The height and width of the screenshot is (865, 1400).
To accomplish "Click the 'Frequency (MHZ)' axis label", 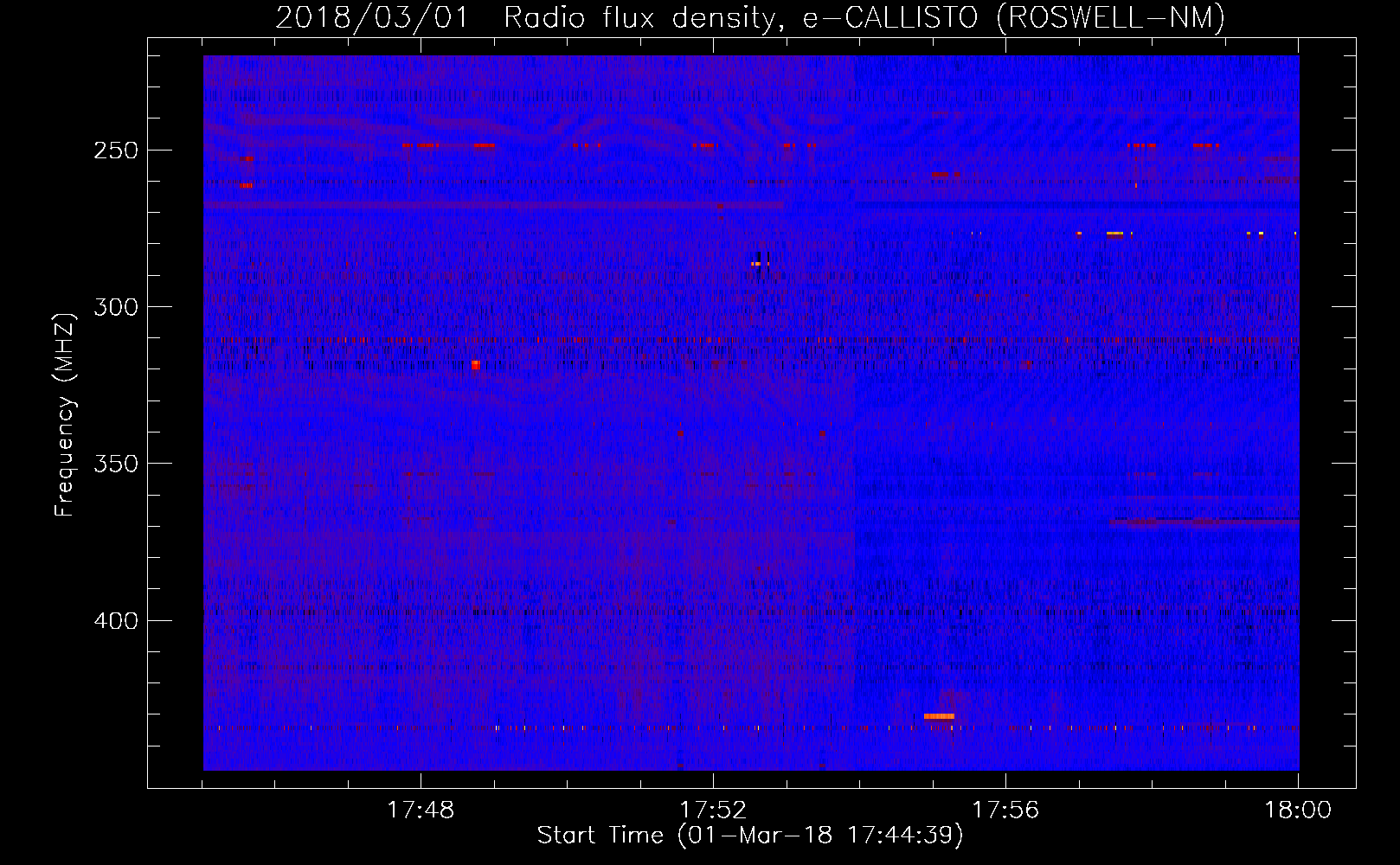I will [x=65, y=414].
